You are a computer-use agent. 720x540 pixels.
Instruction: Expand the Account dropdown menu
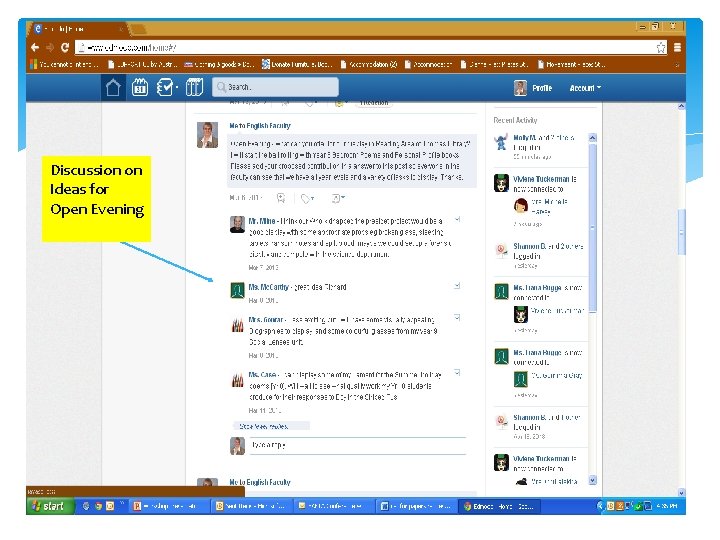[x=585, y=88]
